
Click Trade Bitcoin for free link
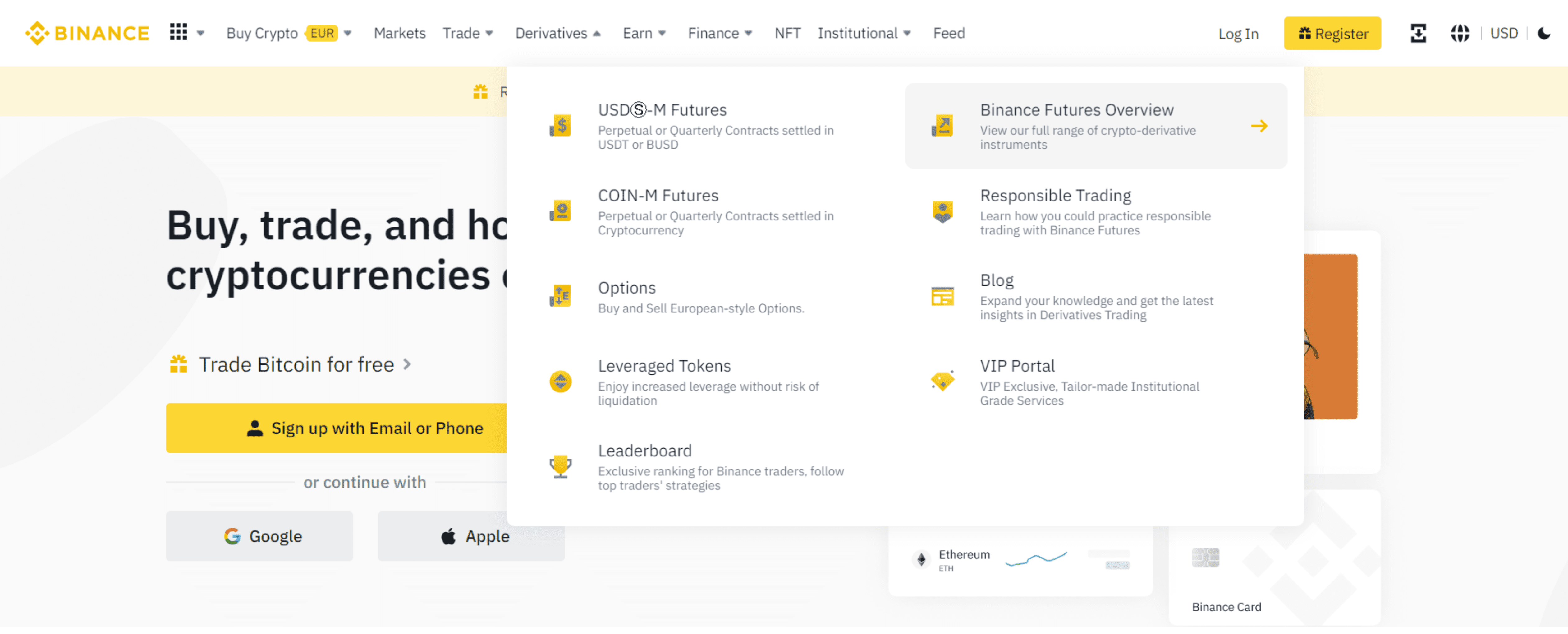pyautogui.click(x=296, y=364)
